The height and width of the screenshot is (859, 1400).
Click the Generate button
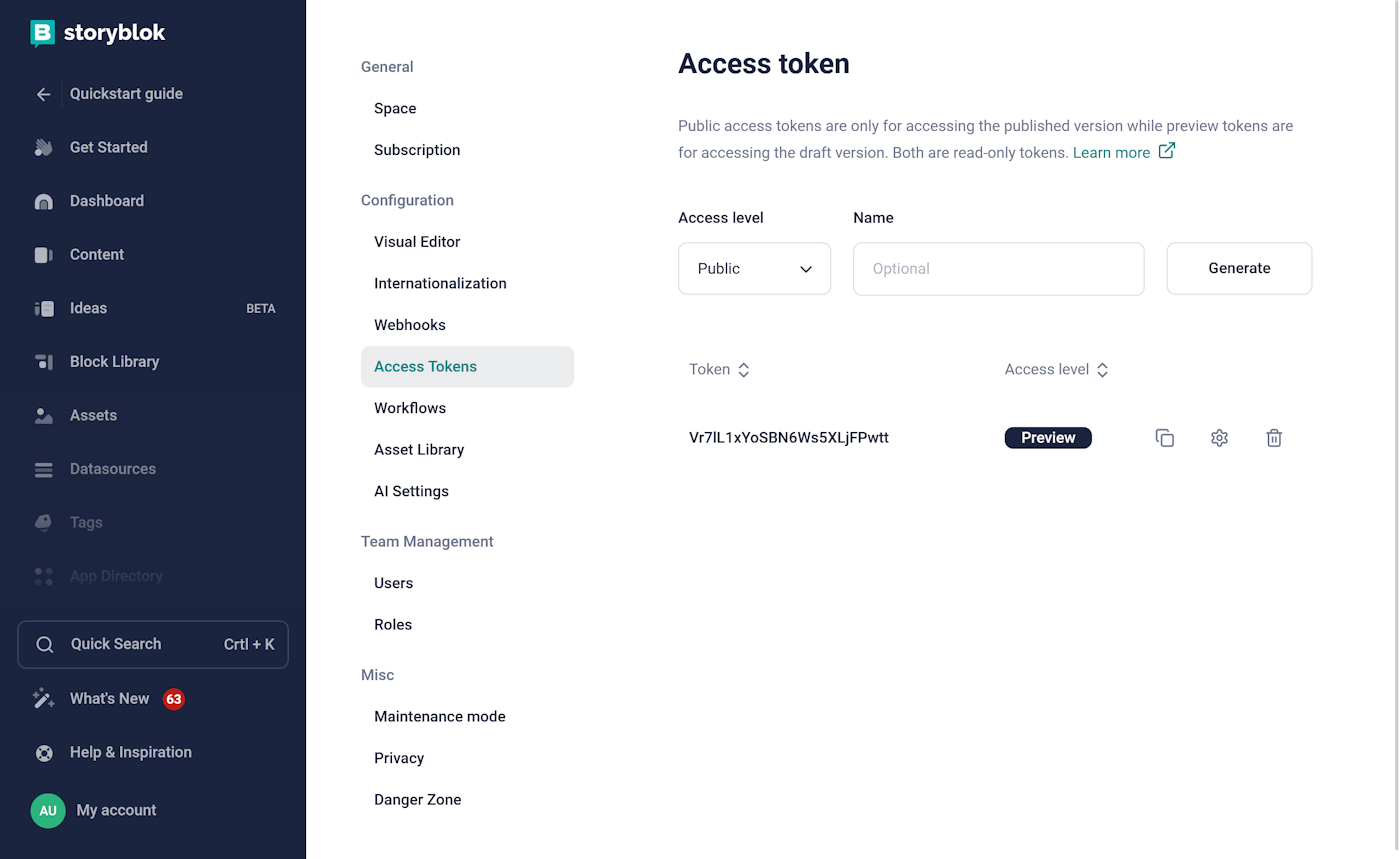1239,268
